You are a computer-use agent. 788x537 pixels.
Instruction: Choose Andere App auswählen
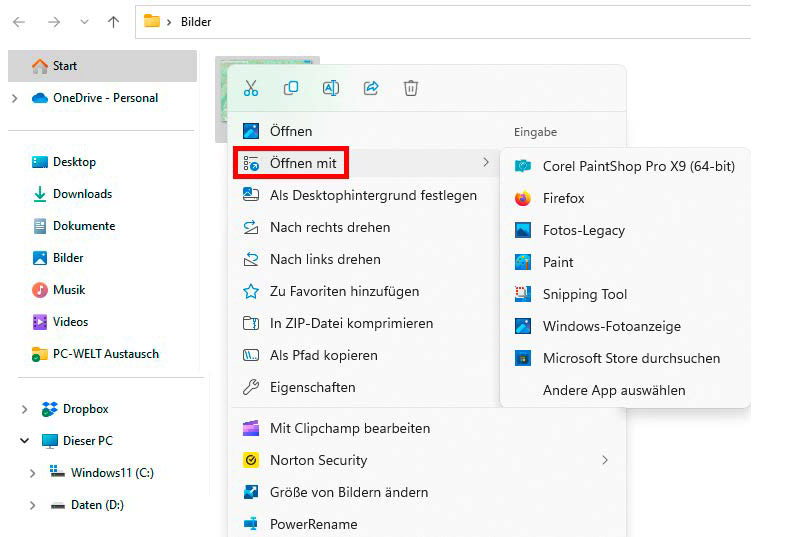click(x=625, y=390)
